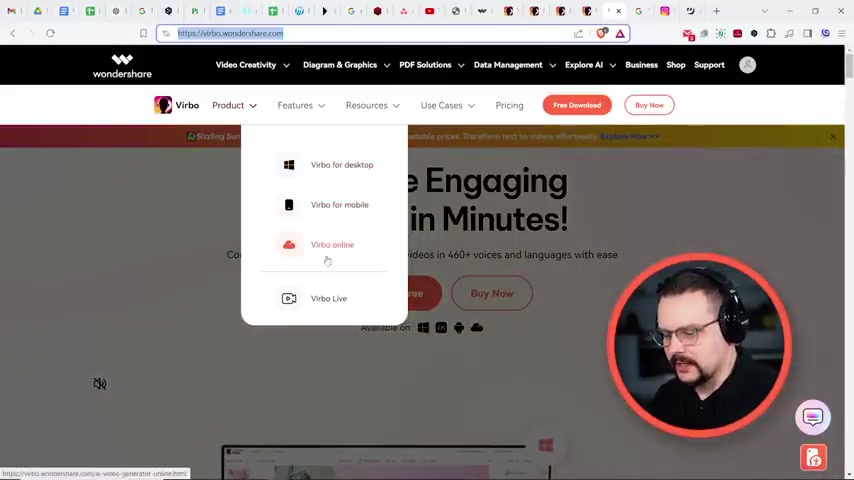Click the Wondershare logo

coord(122,66)
